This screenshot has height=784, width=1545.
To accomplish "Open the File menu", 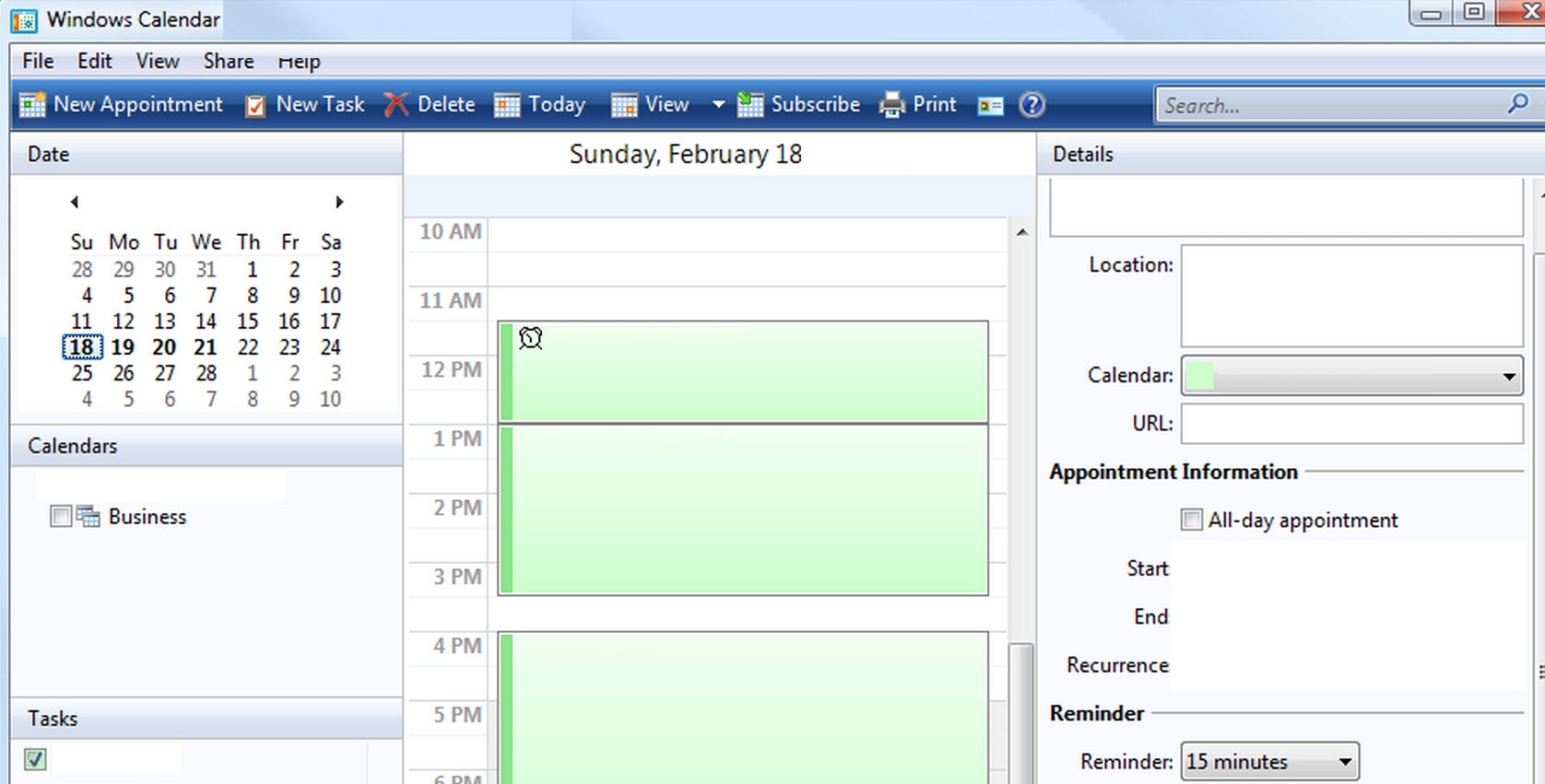I will 38,61.
